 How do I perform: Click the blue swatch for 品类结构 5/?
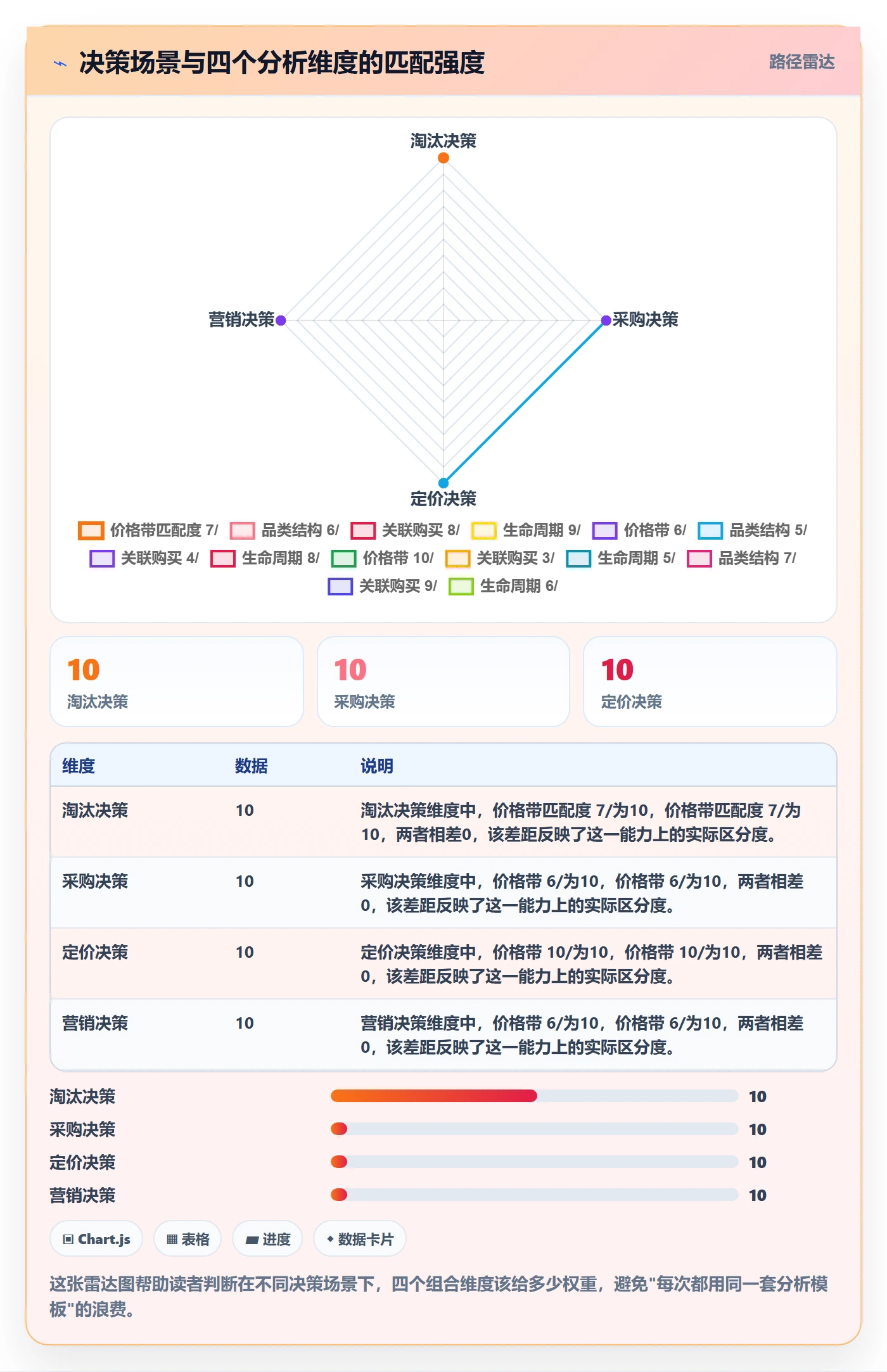[710, 530]
